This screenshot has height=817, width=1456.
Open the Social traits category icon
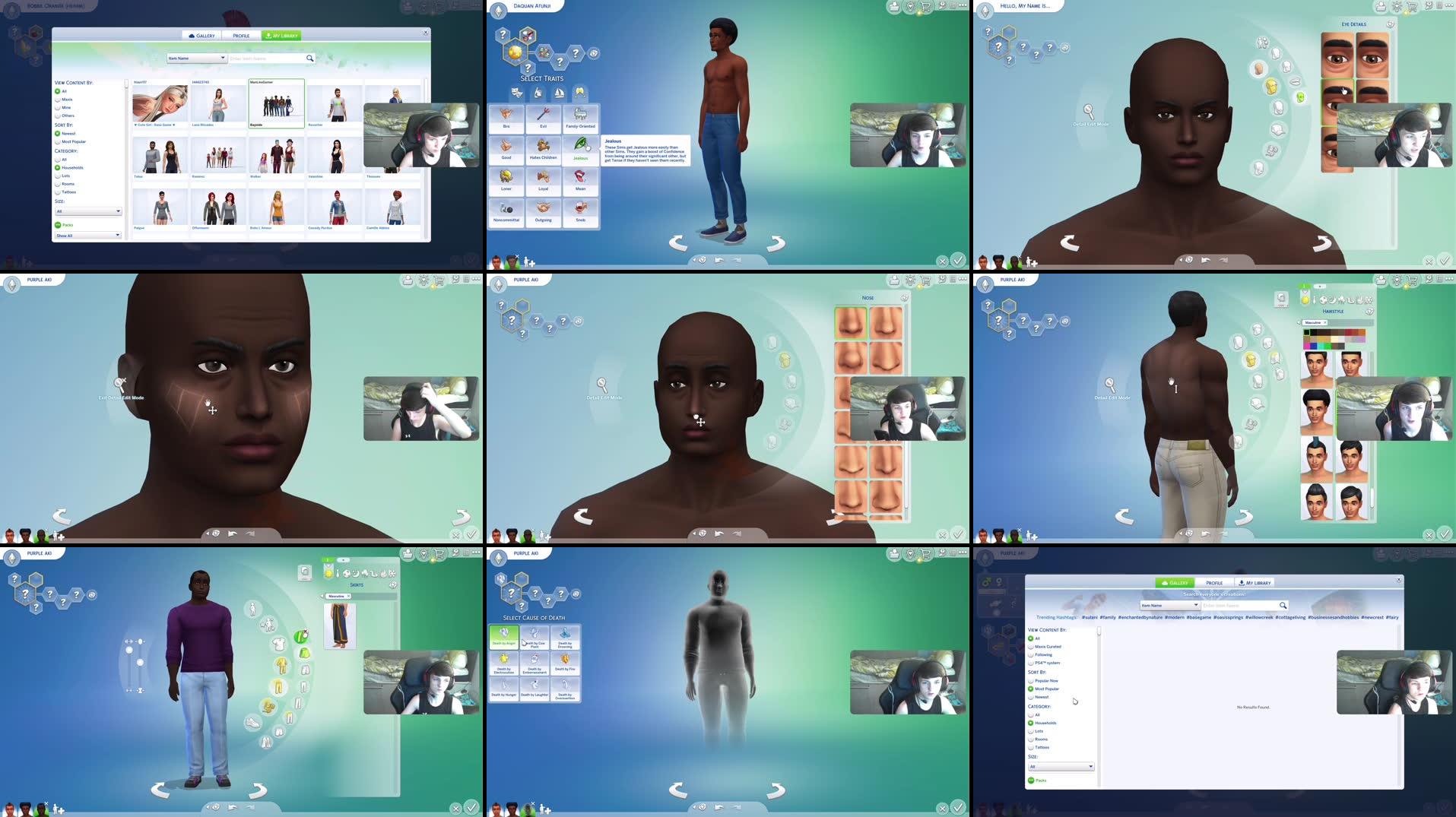pyautogui.click(x=579, y=93)
